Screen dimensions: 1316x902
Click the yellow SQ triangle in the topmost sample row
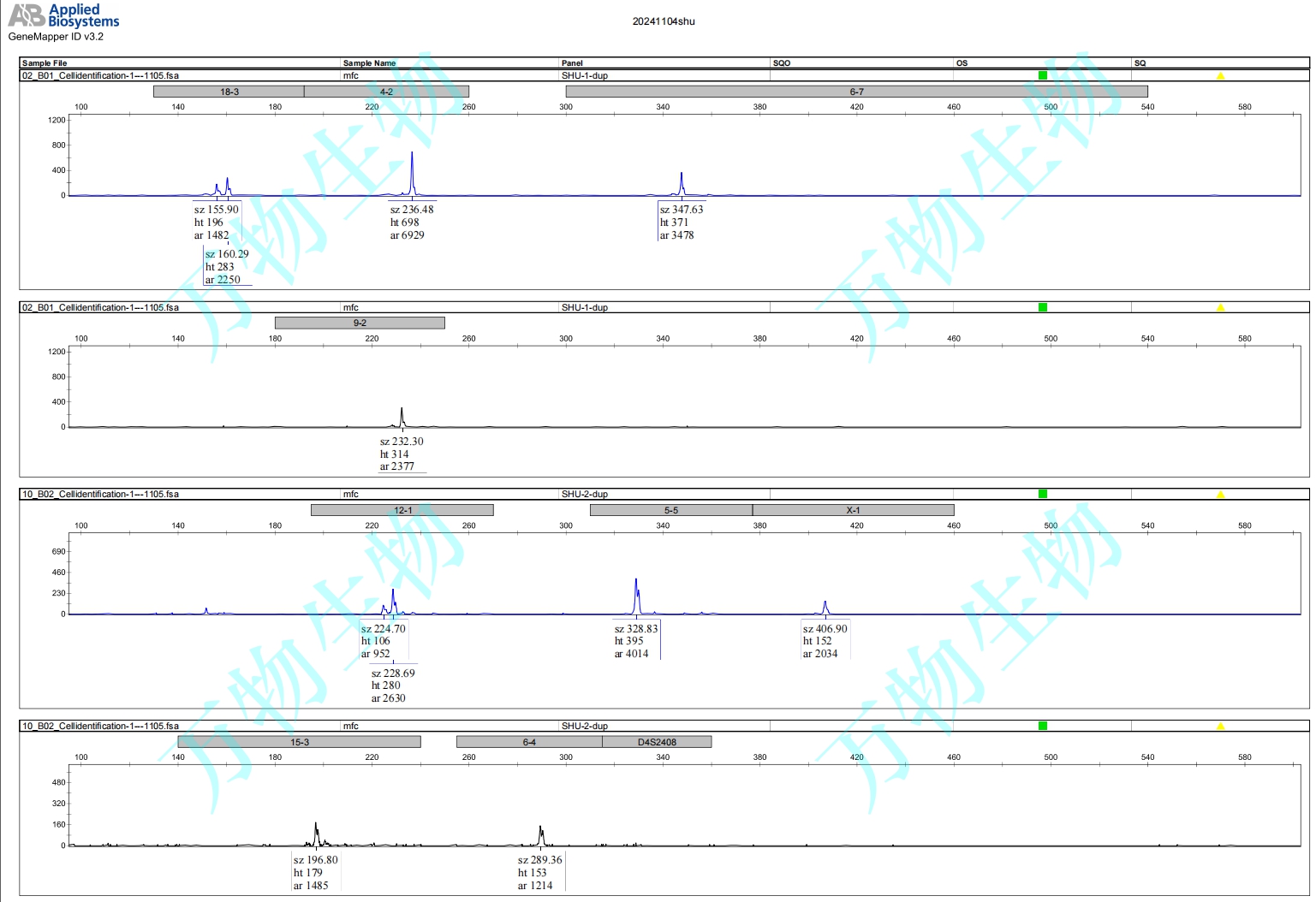[x=1220, y=76]
